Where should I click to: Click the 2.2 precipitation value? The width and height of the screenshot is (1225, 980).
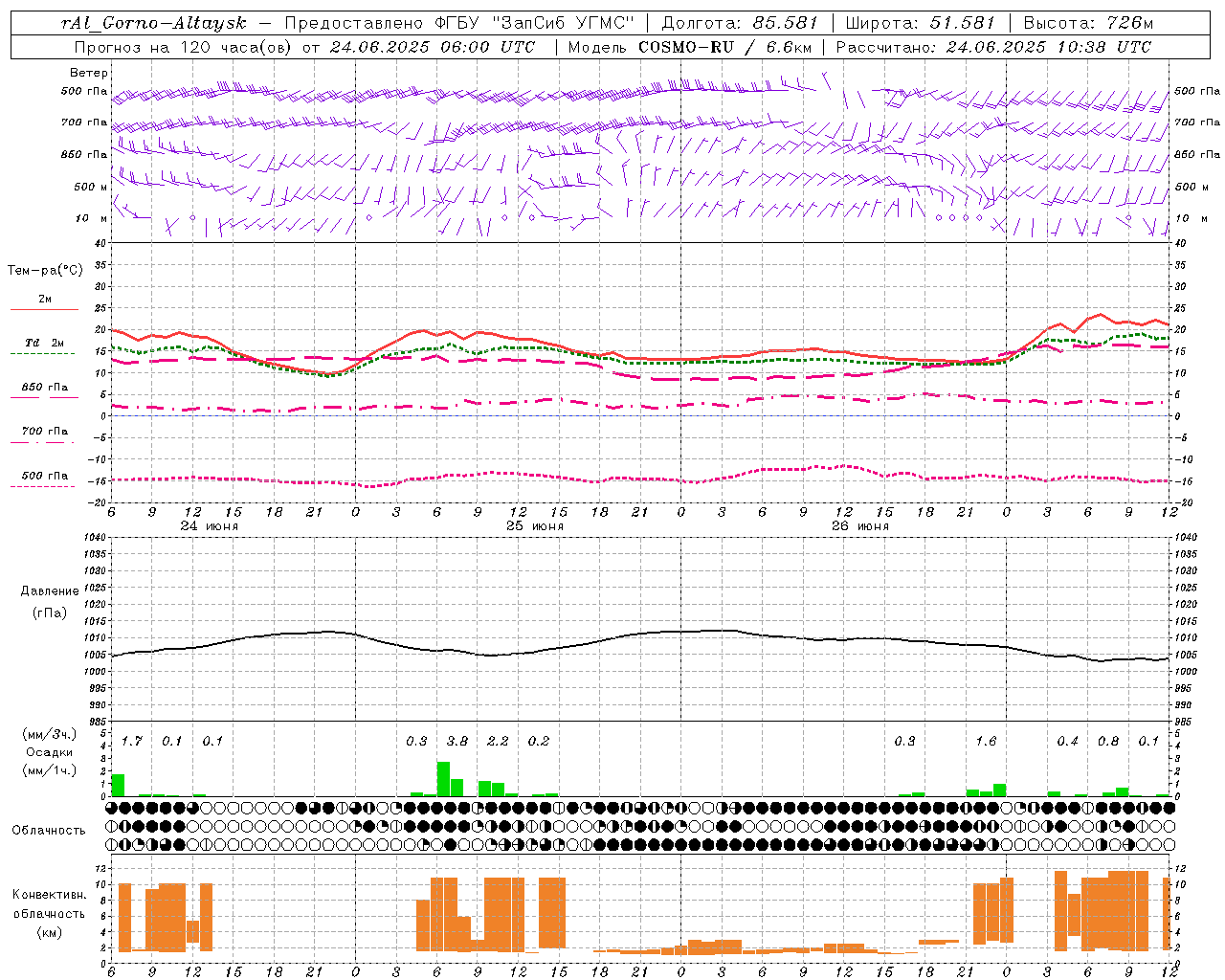click(498, 742)
